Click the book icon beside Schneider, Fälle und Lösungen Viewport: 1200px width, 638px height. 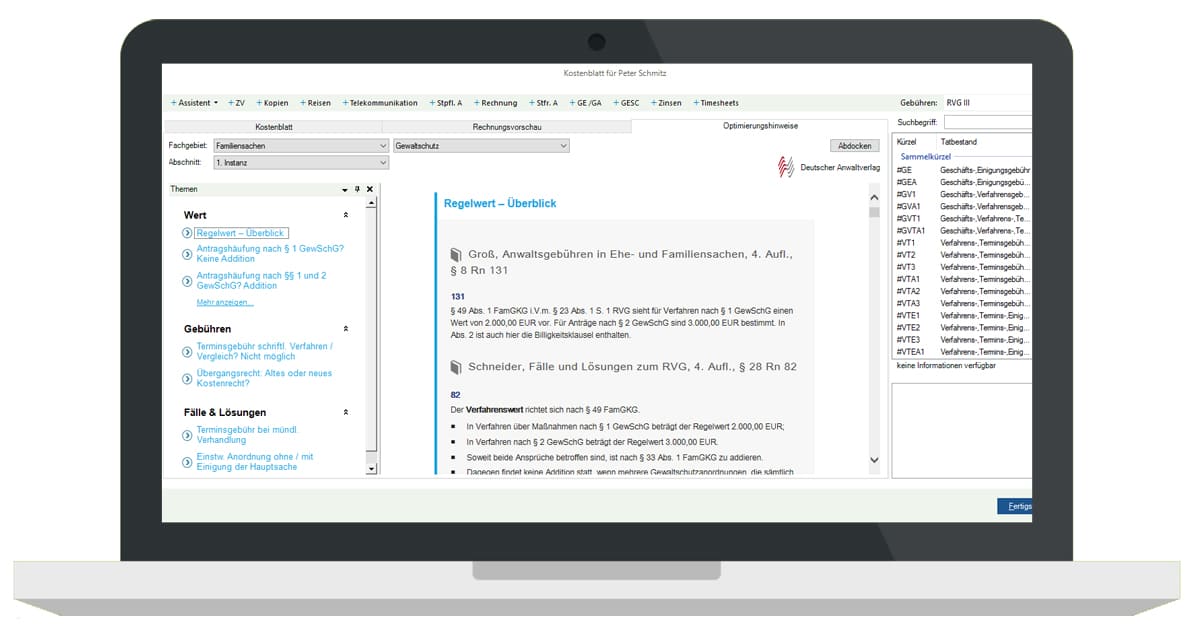tap(456, 367)
